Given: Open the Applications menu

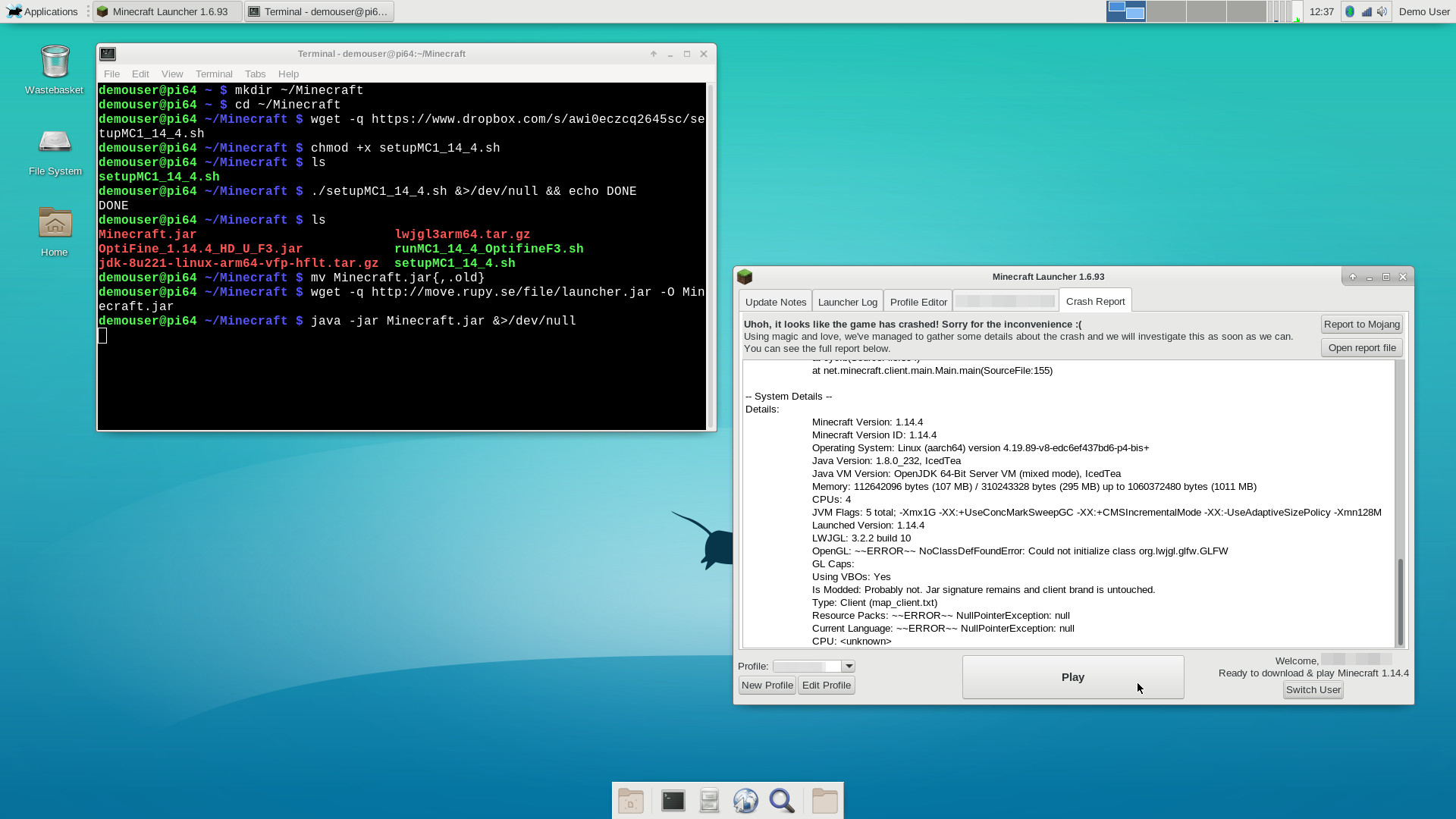Looking at the screenshot, I should click(x=42, y=11).
